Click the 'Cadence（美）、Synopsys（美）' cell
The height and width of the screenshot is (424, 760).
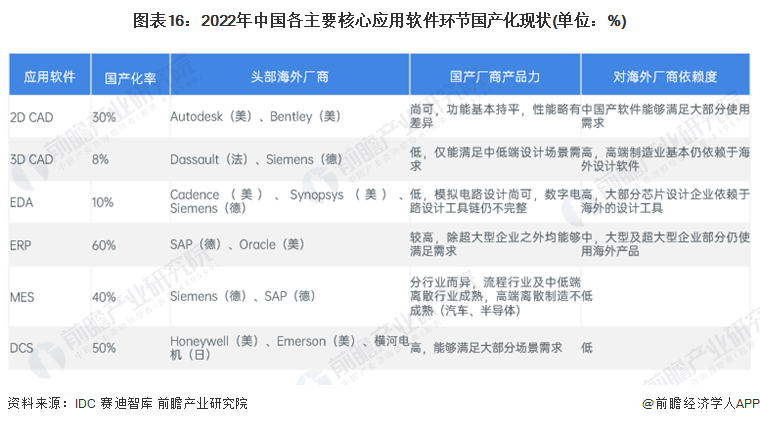pos(289,202)
